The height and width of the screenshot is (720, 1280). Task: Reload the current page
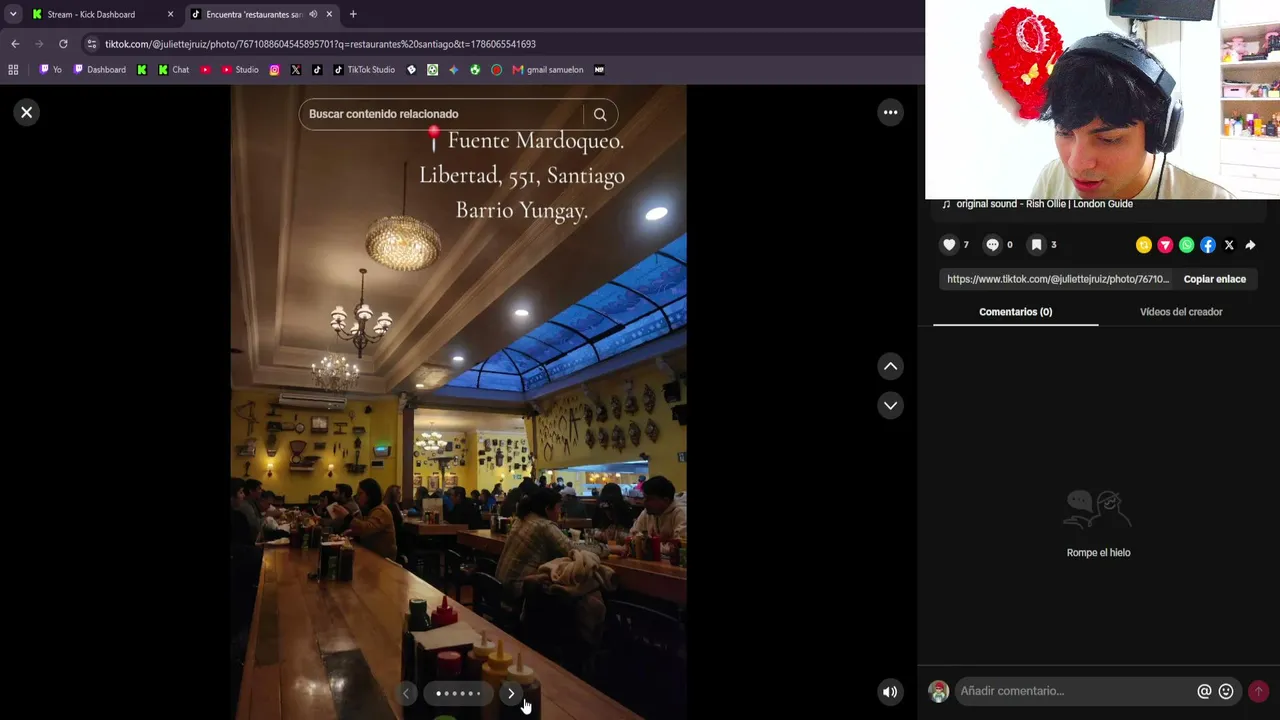coord(63,44)
